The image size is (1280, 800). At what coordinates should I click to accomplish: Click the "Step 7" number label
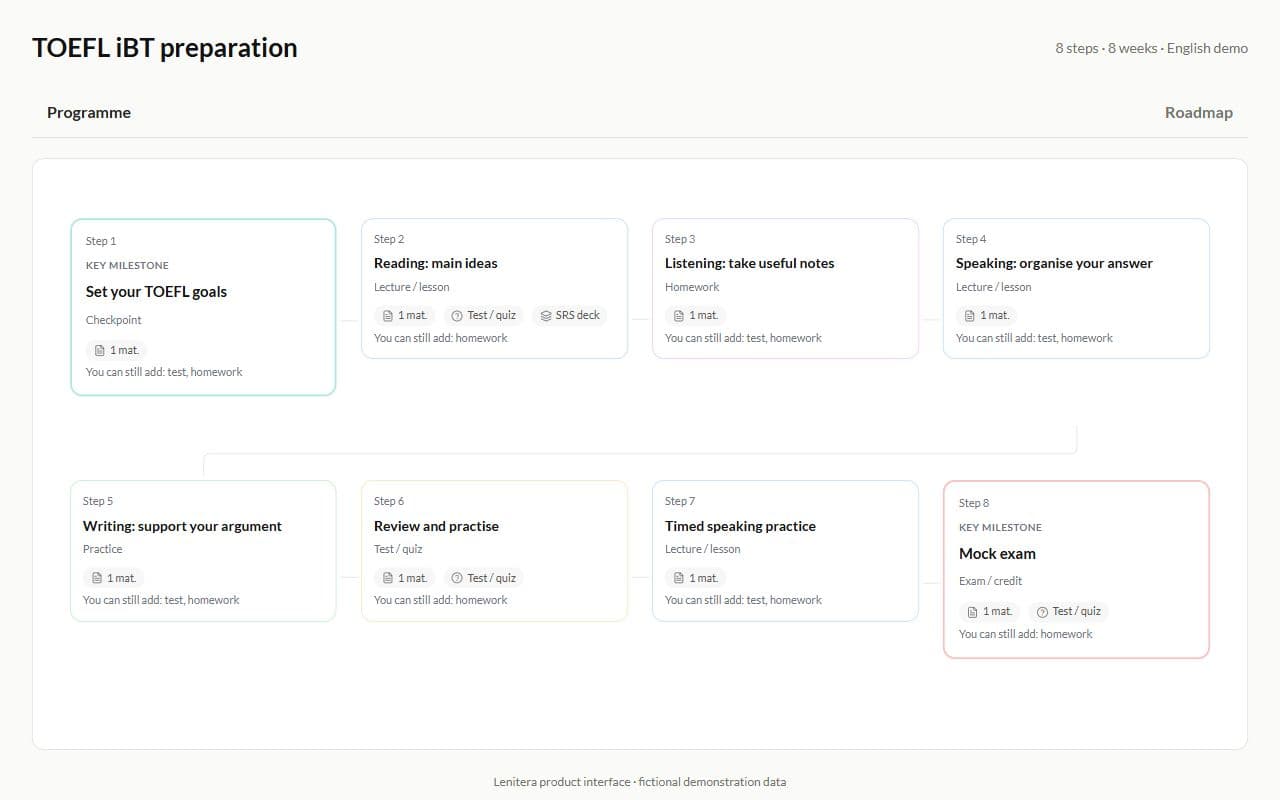coord(680,501)
